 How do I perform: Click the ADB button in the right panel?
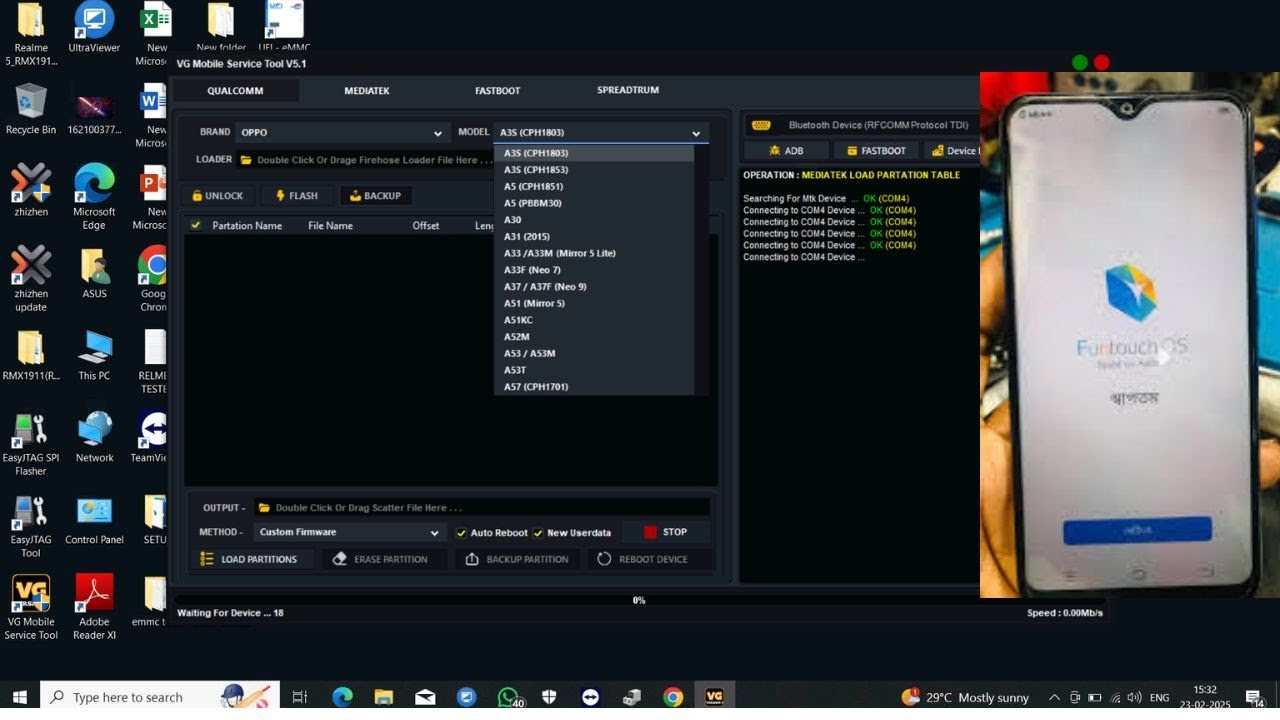(x=786, y=151)
